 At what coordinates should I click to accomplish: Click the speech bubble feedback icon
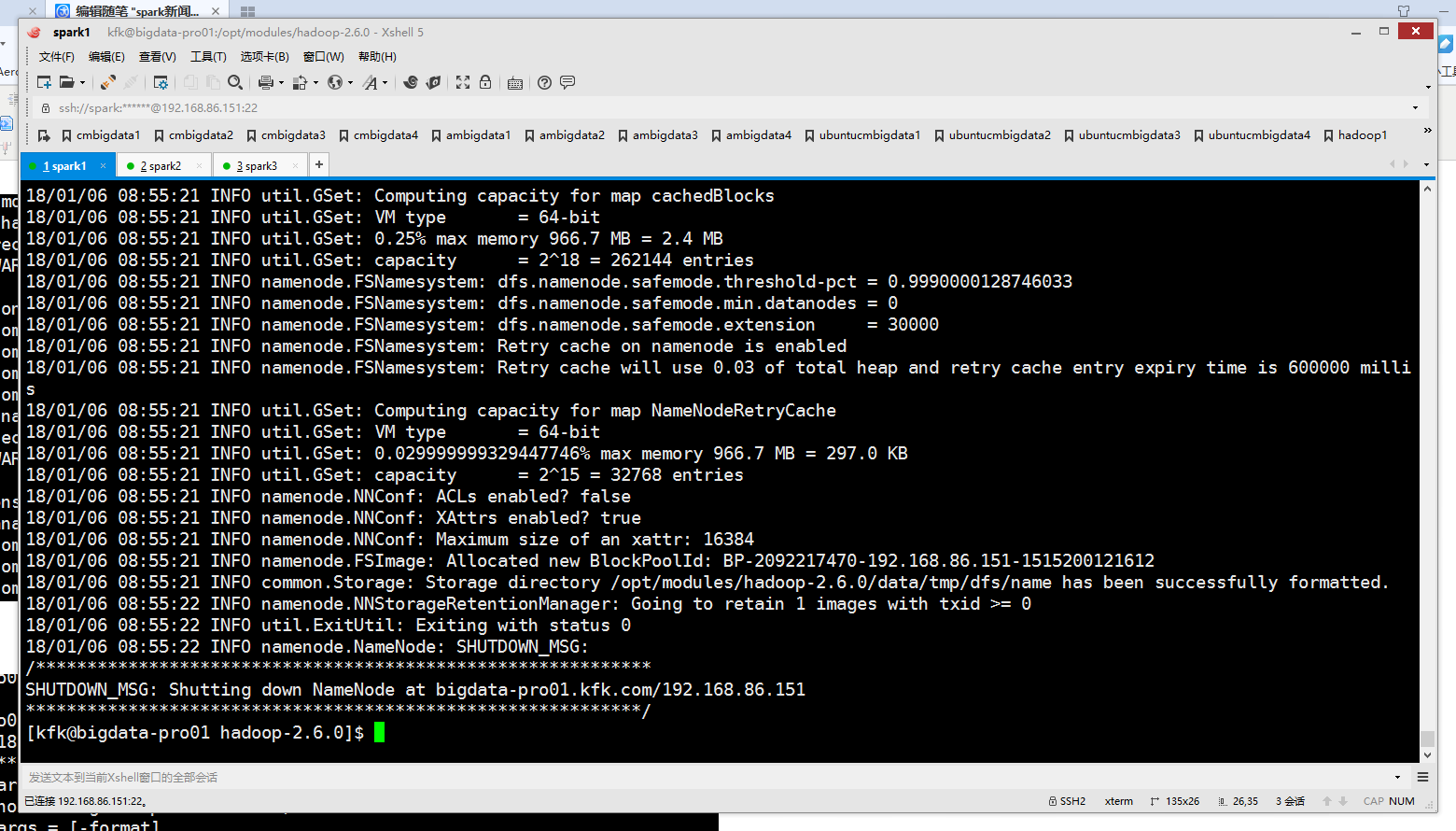pos(567,82)
